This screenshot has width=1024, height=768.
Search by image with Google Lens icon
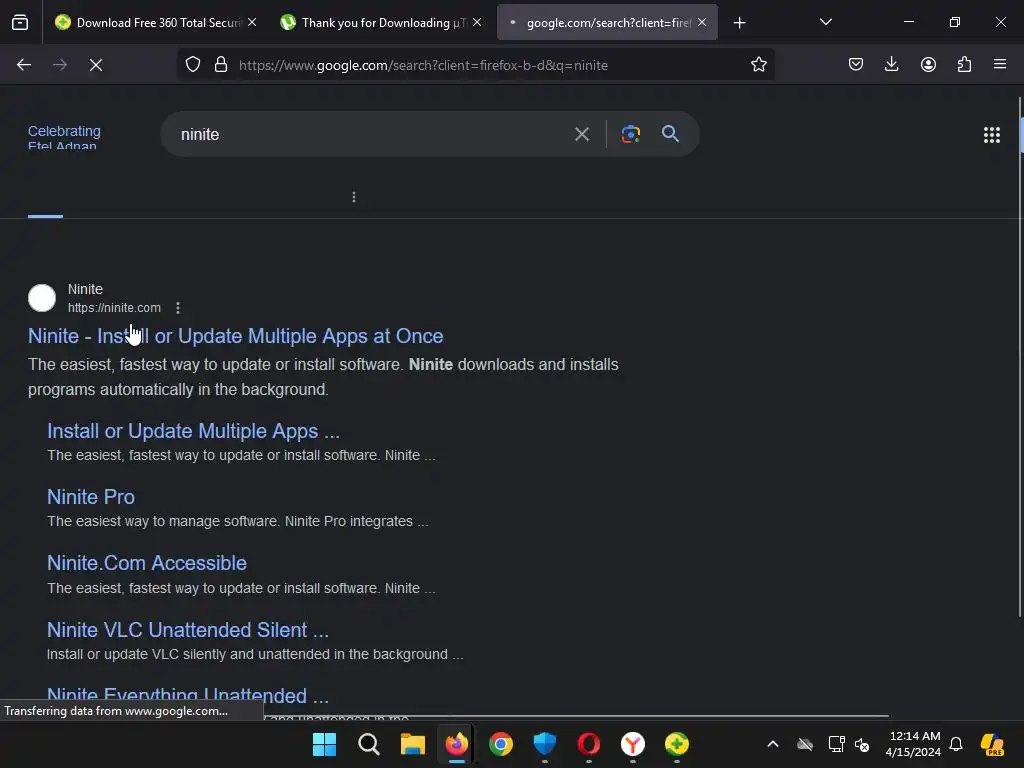click(631, 134)
